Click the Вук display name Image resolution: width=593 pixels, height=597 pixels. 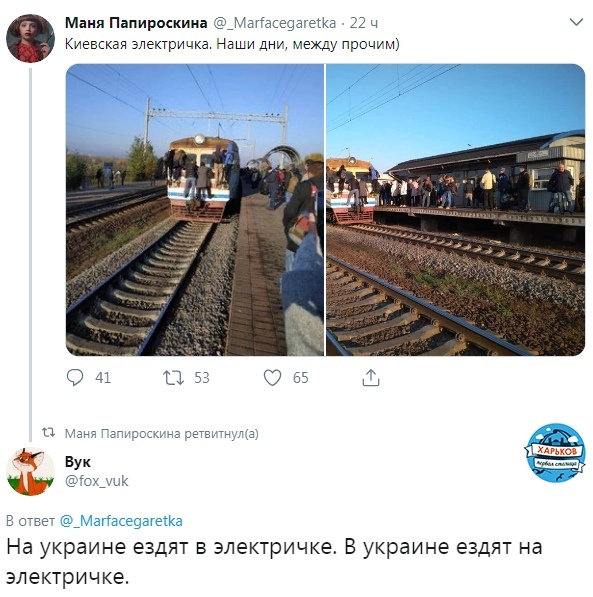click(78, 461)
